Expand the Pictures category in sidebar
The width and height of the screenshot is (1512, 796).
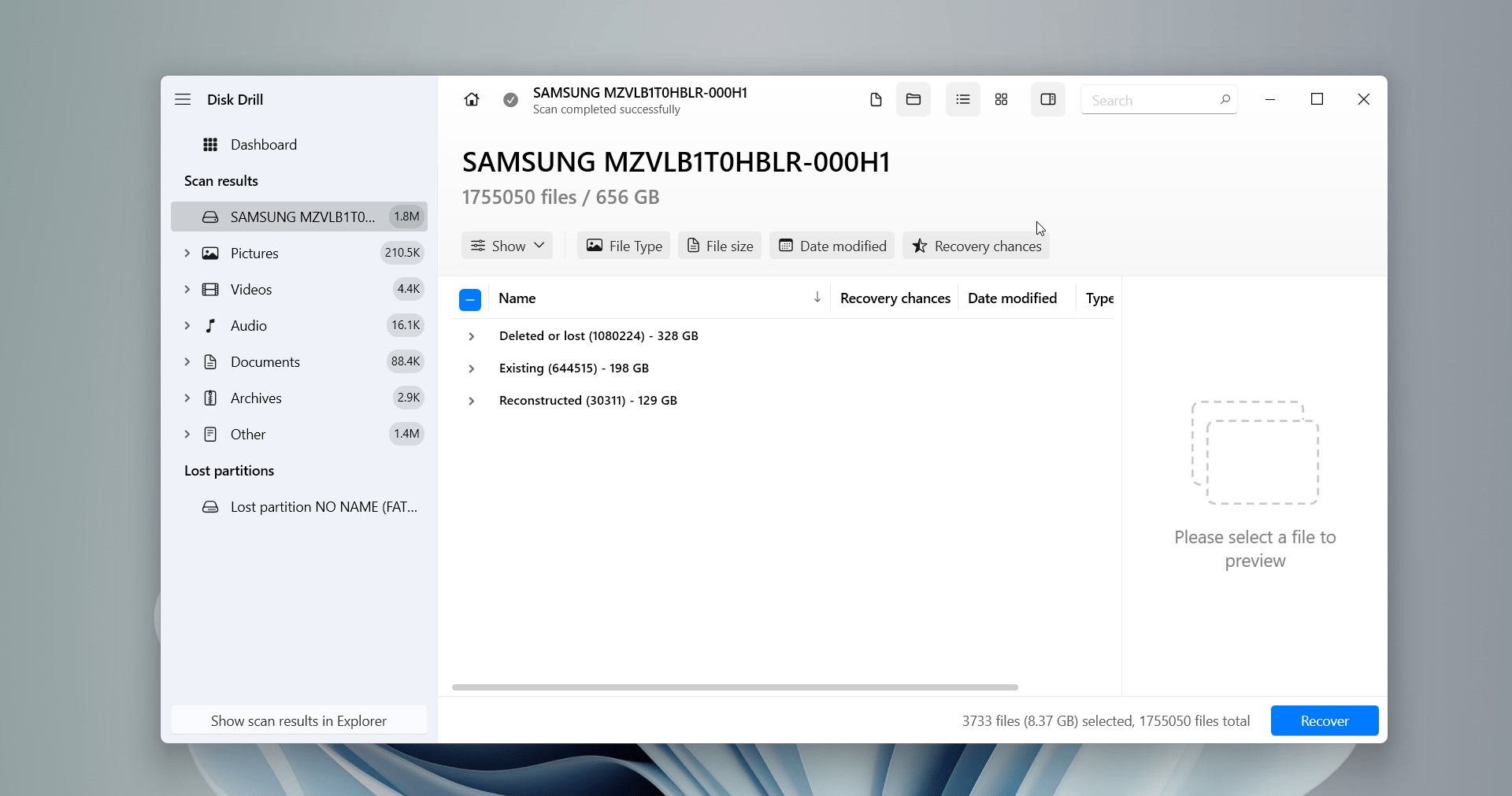pos(187,254)
